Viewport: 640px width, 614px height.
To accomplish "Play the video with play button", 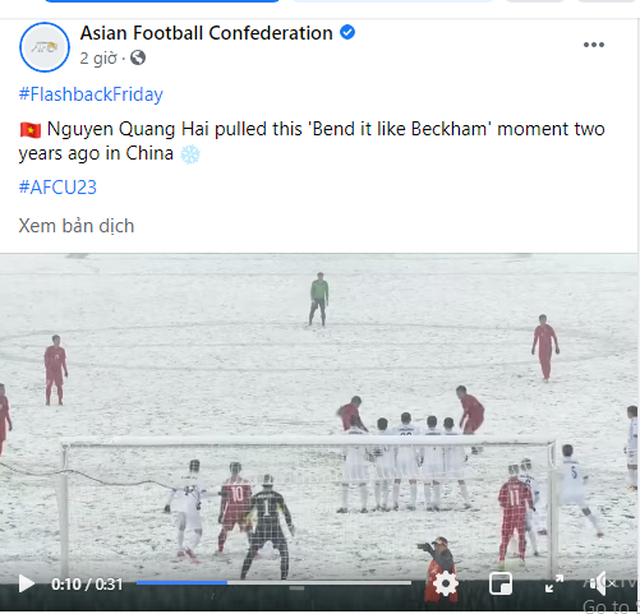I will tap(27, 584).
